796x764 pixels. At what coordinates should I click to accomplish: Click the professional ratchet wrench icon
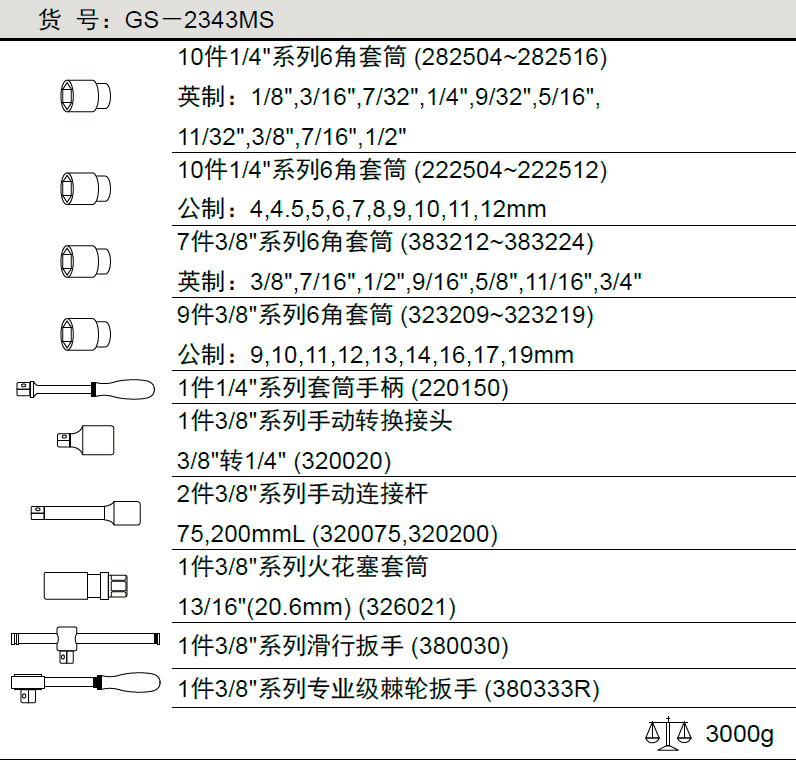tap(85, 687)
